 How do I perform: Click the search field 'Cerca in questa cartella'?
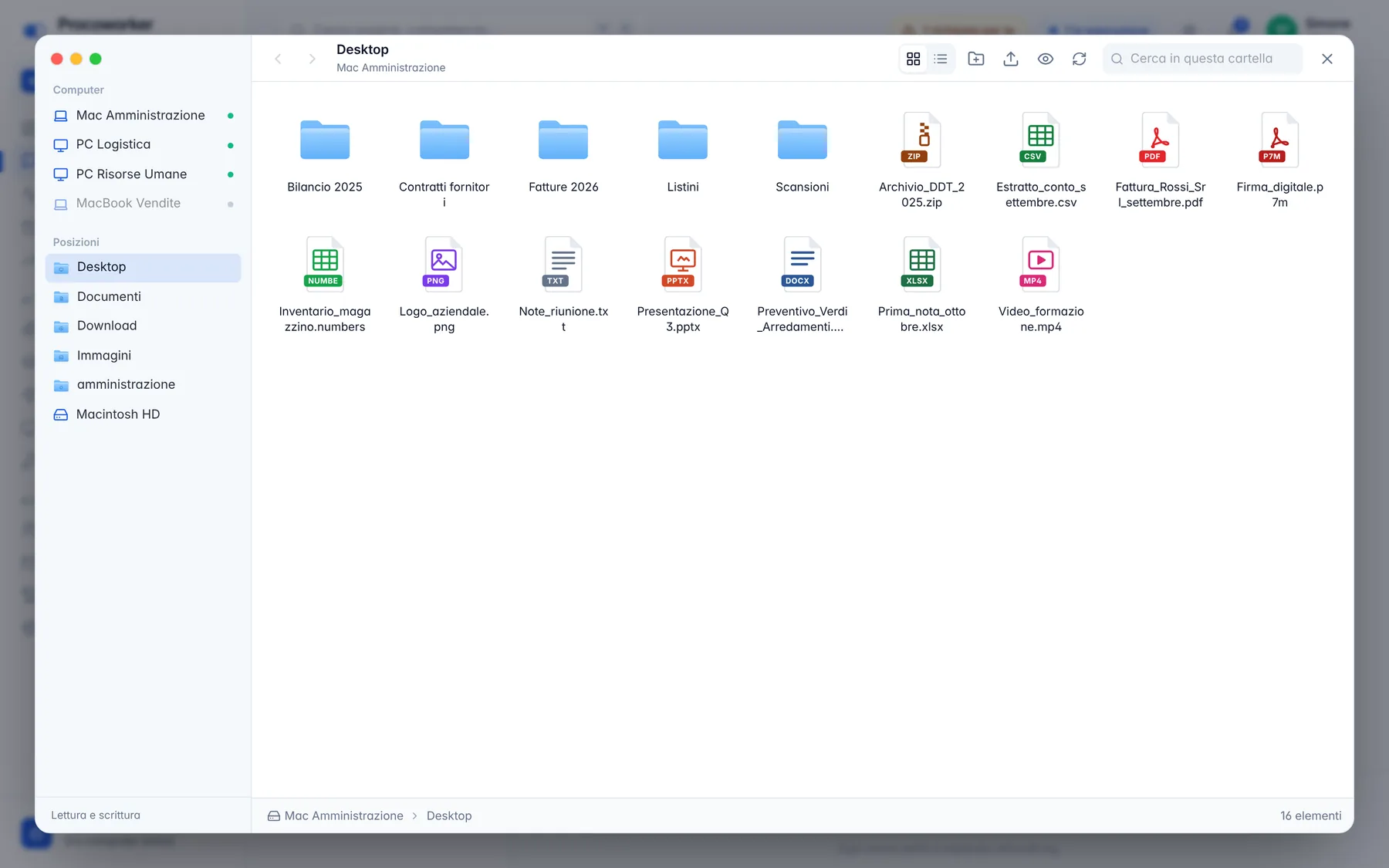(x=1202, y=59)
